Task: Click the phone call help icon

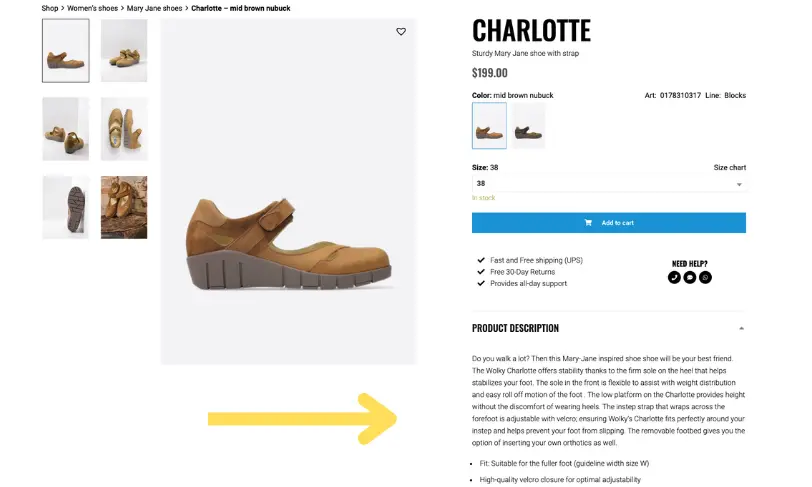Action: 673,277
